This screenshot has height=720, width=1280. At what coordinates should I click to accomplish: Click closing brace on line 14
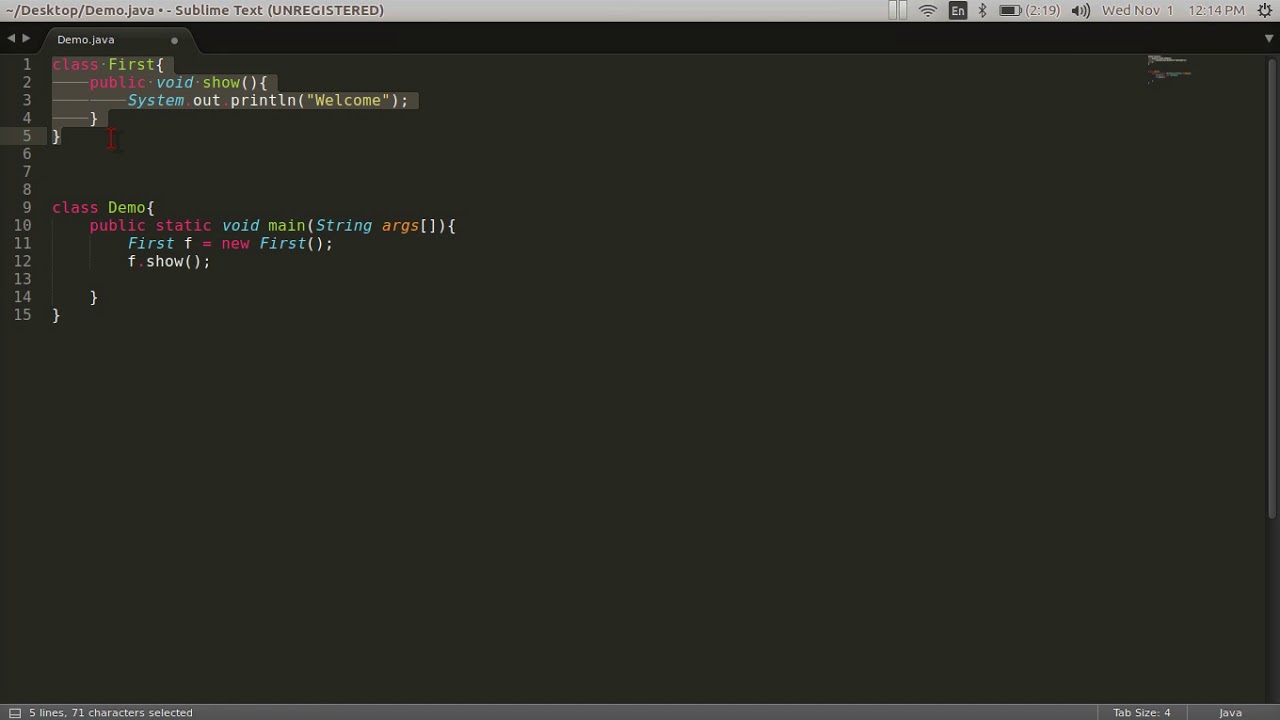point(94,297)
